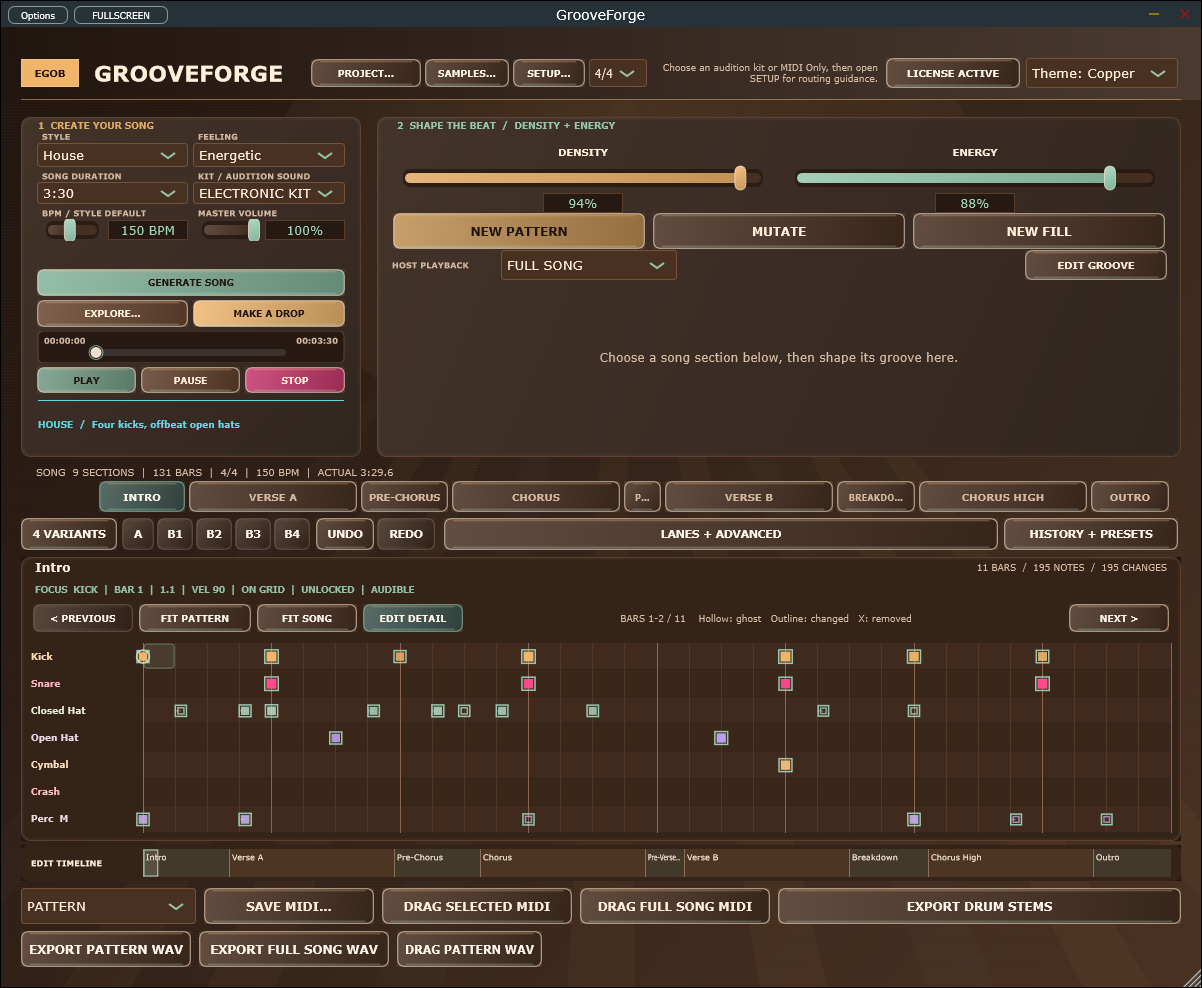1202x988 pixels.
Task: Adjust the Master Volume slider
Action: tap(254, 230)
